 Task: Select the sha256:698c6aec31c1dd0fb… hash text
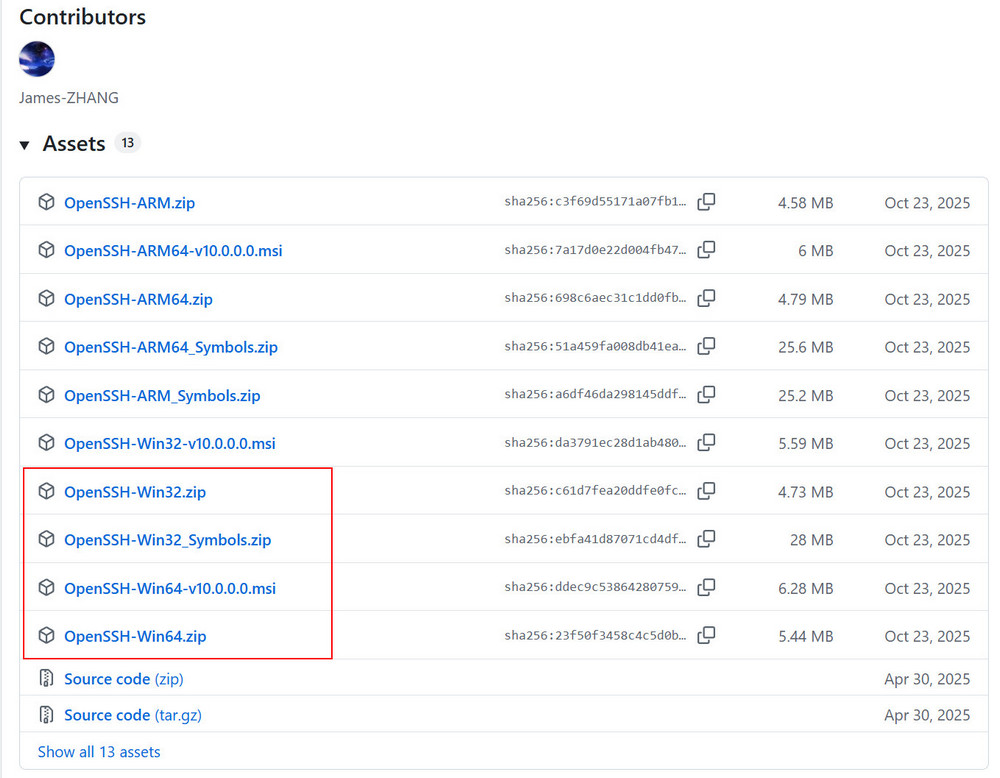coord(595,298)
